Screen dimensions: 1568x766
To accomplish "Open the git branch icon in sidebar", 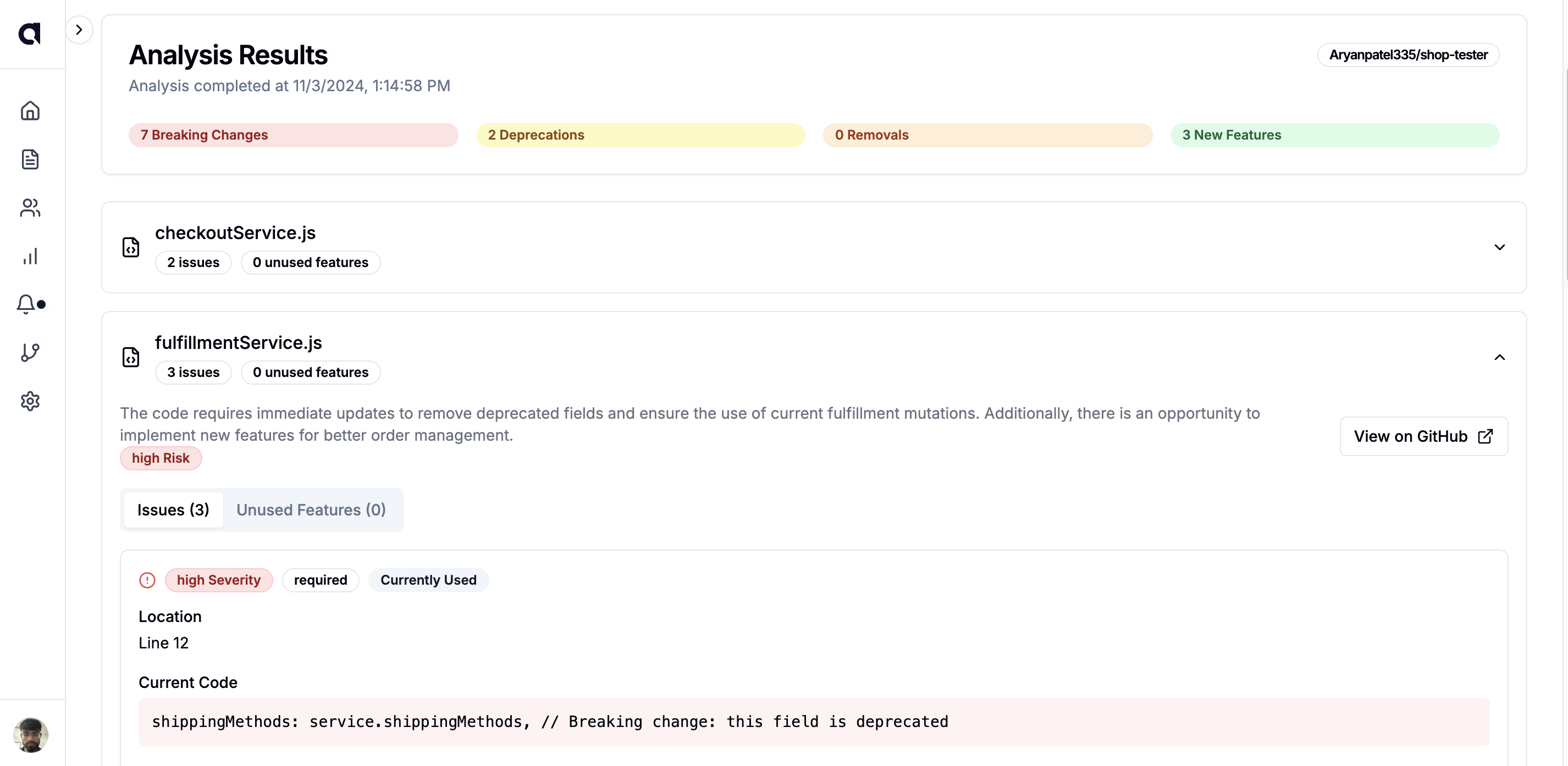I will tap(30, 352).
